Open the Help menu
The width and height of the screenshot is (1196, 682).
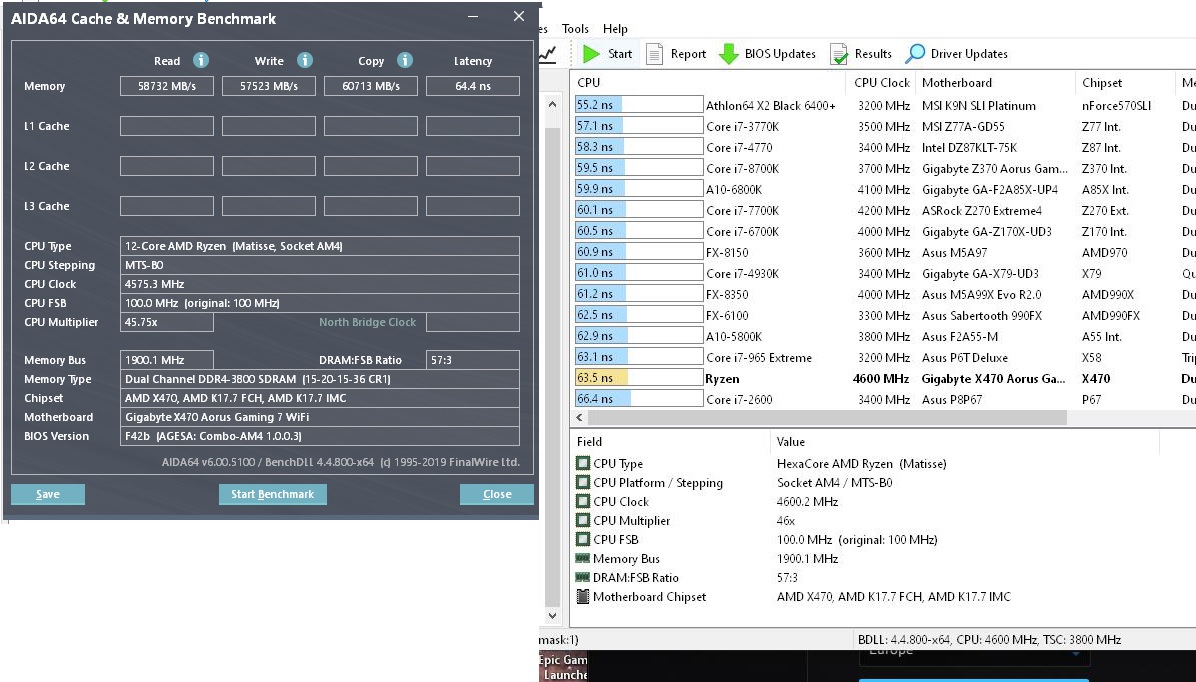click(x=616, y=29)
